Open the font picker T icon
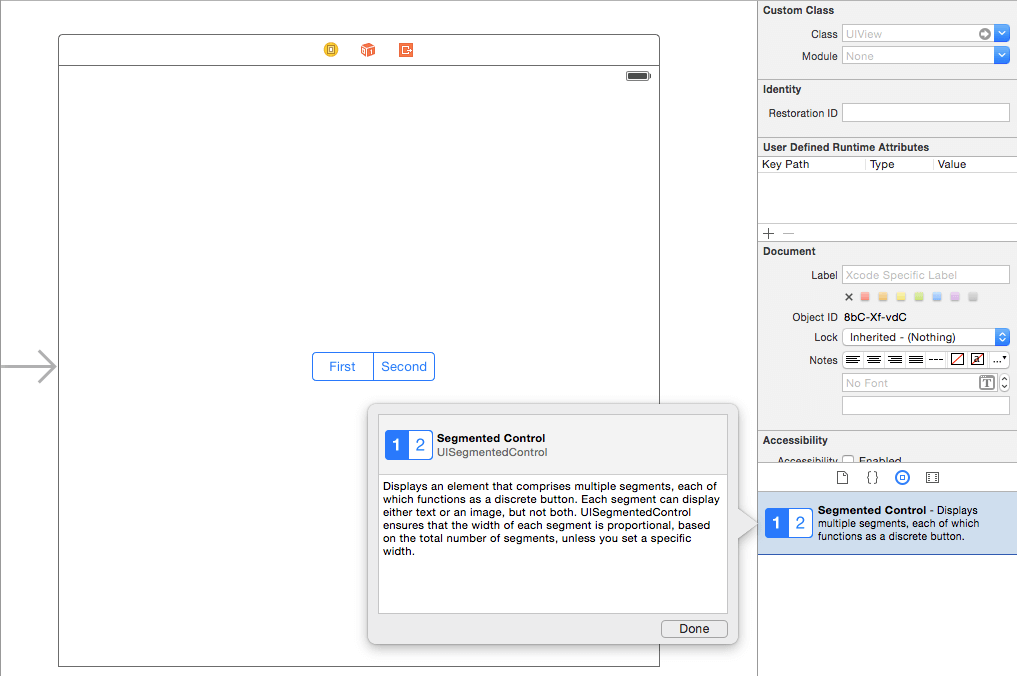 point(987,383)
